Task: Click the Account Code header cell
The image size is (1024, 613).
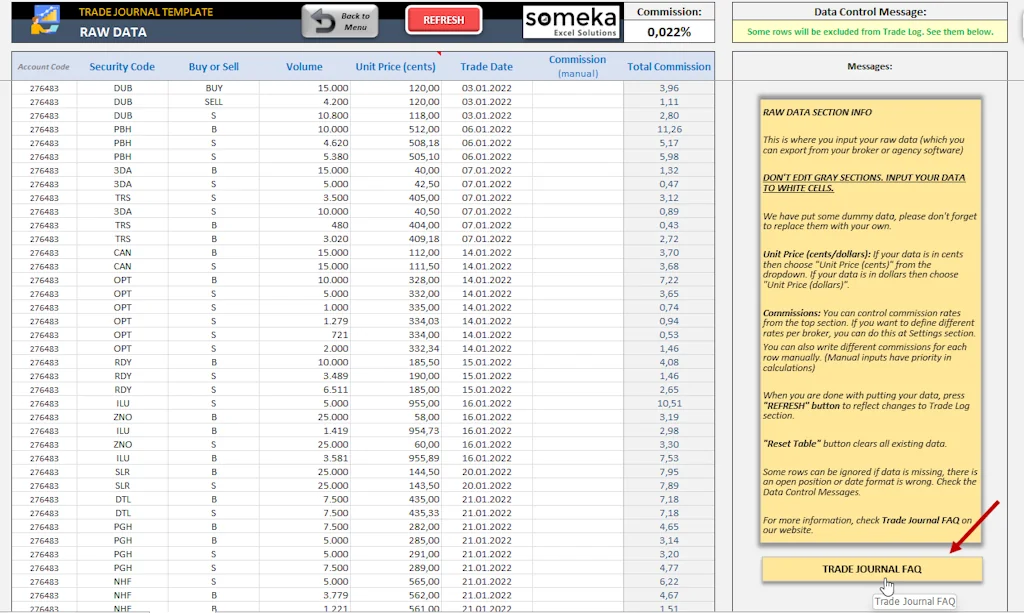Action: (44, 65)
